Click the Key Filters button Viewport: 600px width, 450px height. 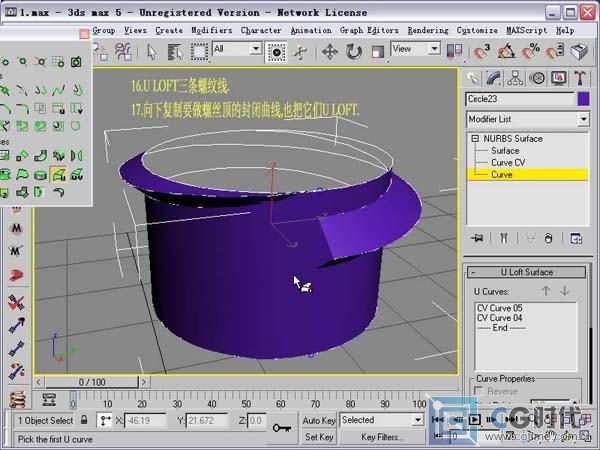tap(382, 437)
